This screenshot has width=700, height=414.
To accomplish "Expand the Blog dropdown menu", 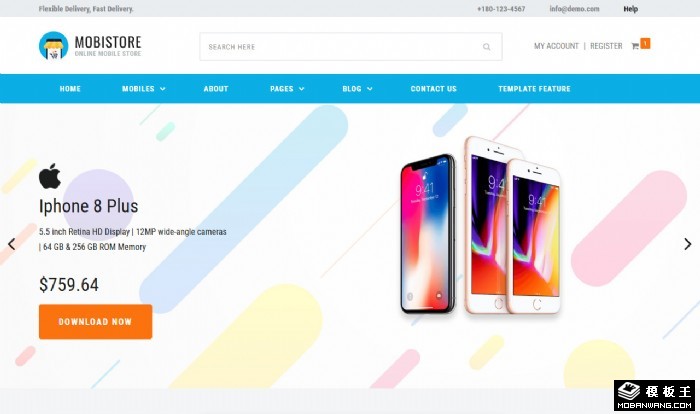I will pyautogui.click(x=357, y=89).
